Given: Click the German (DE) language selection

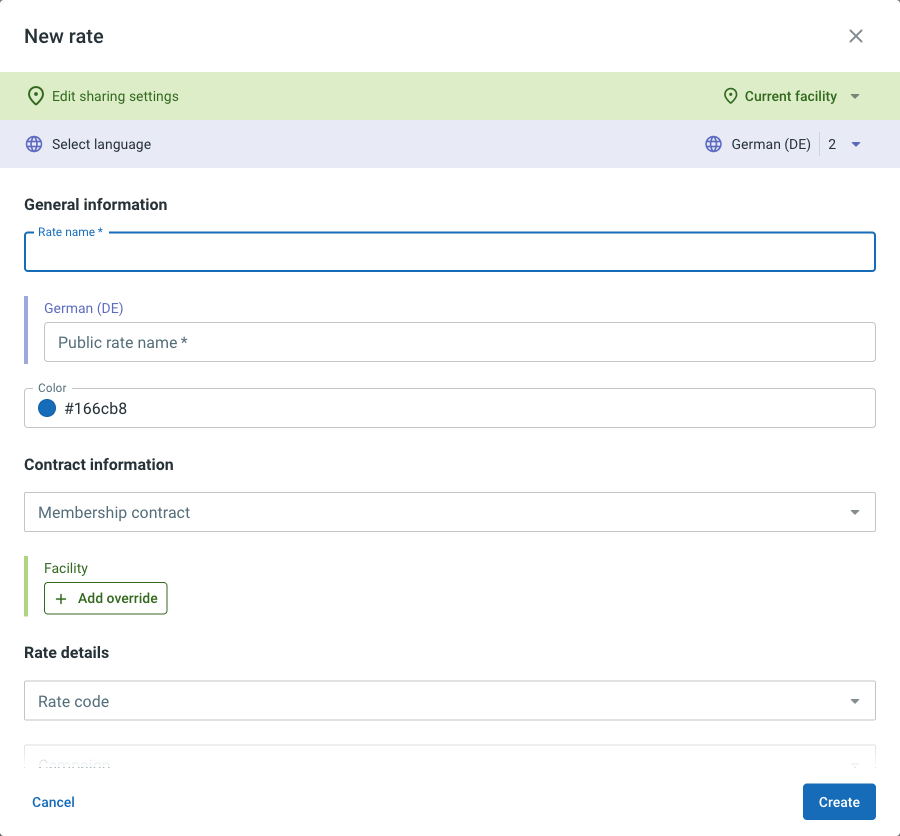Looking at the screenshot, I should click(770, 144).
